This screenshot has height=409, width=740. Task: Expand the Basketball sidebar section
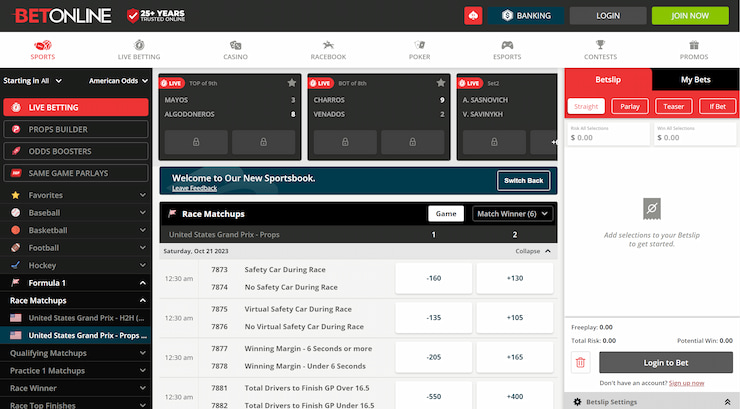tap(76, 230)
